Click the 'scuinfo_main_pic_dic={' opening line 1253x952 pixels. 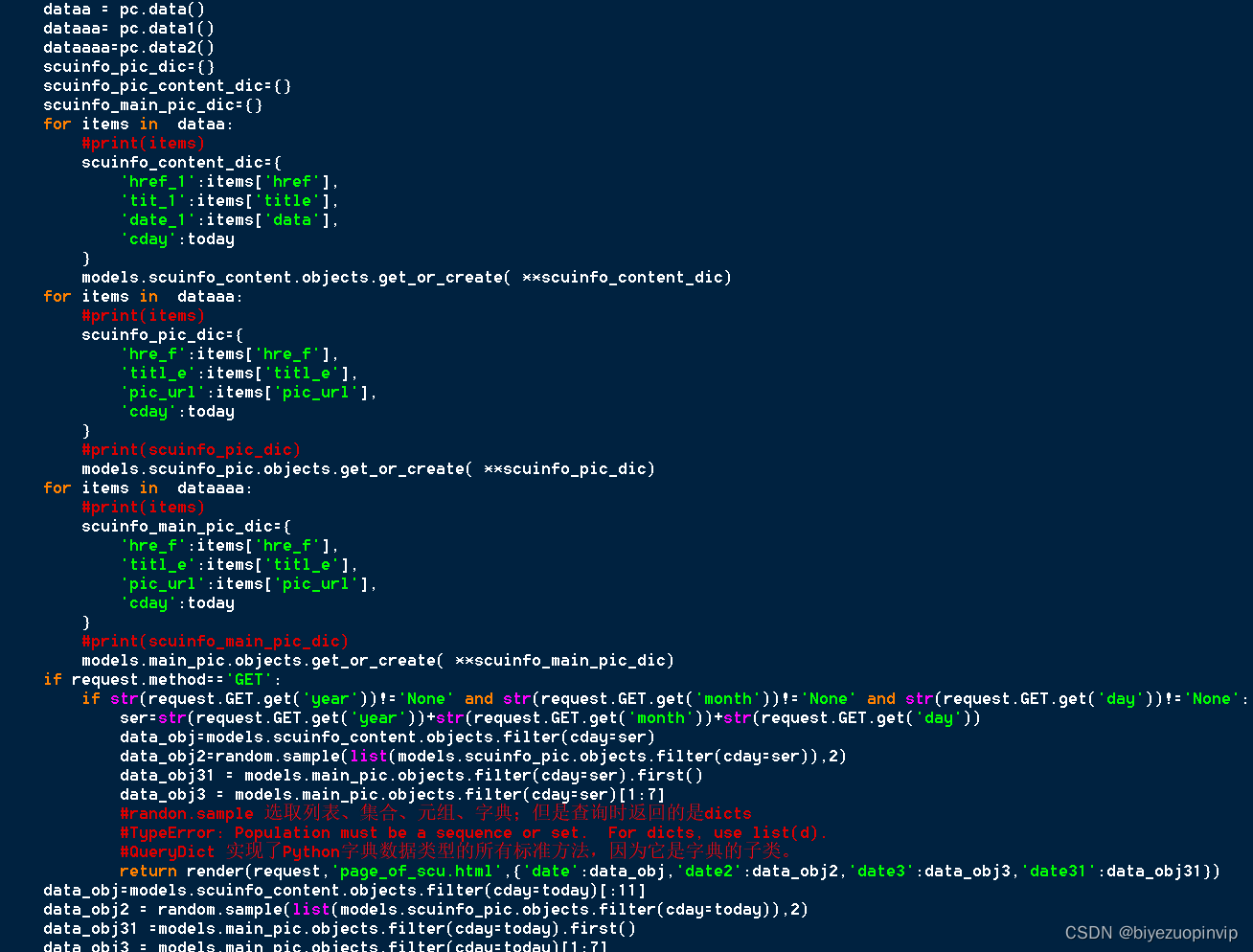(x=187, y=527)
